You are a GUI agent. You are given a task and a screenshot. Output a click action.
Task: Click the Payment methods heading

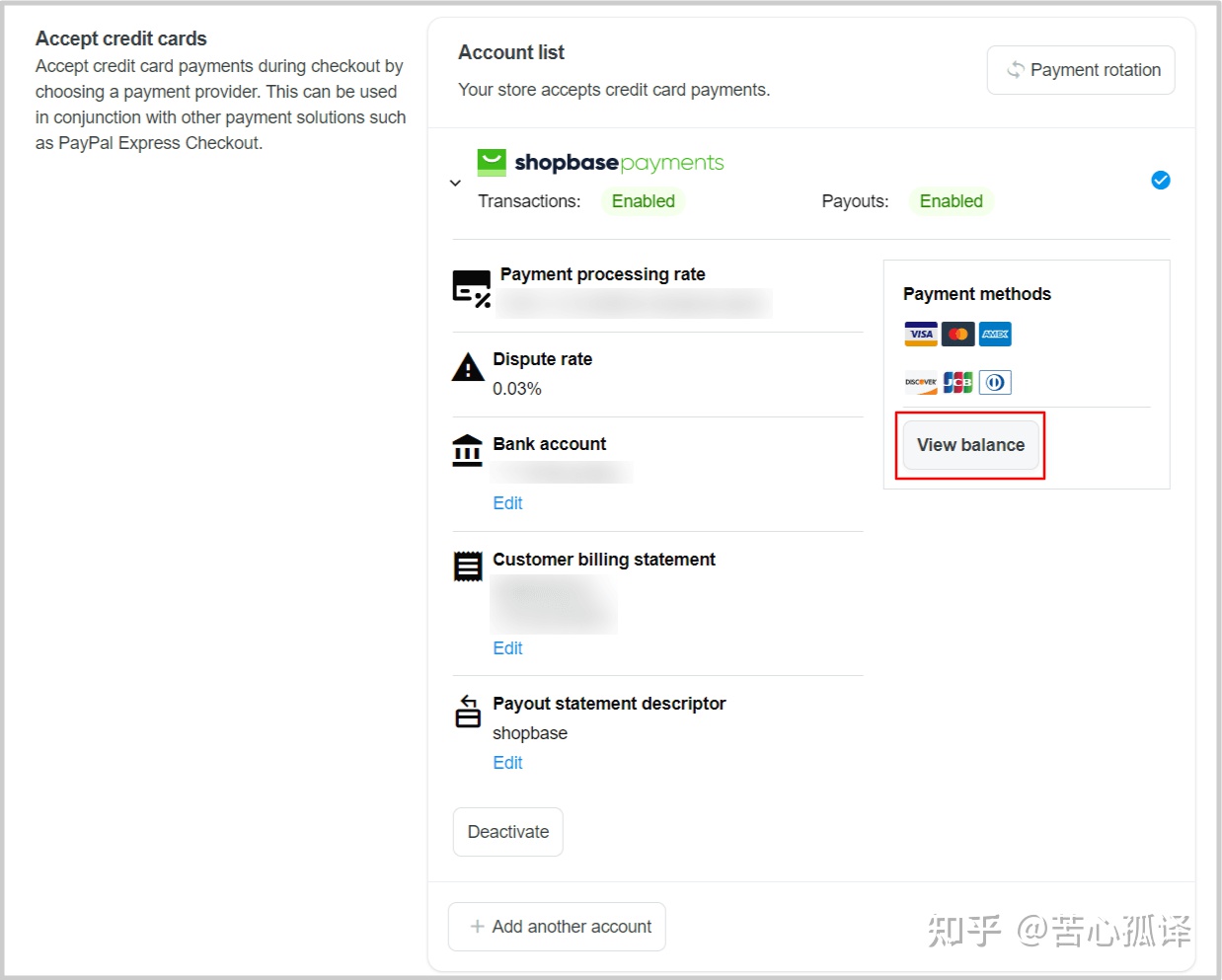tap(977, 294)
